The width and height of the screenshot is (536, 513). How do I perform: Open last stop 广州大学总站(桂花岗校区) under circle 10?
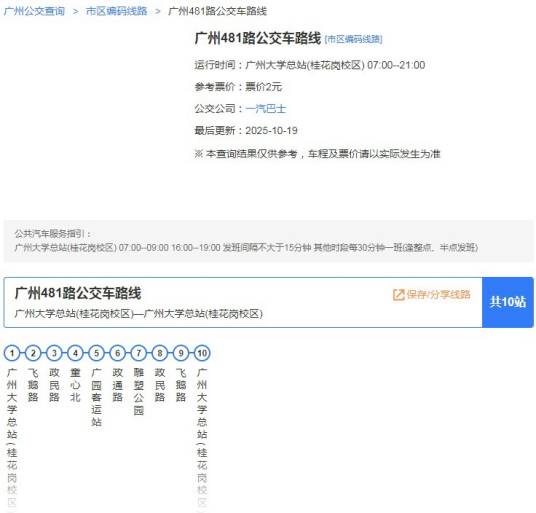(202, 439)
